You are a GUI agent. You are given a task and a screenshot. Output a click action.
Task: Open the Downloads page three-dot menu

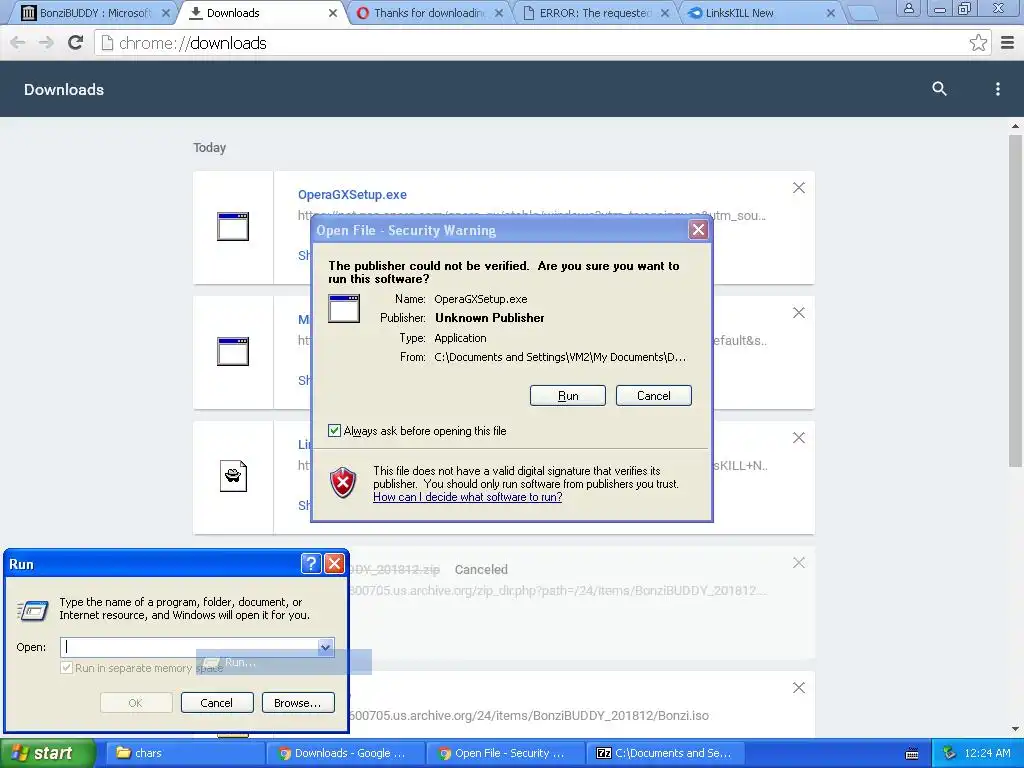997,89
